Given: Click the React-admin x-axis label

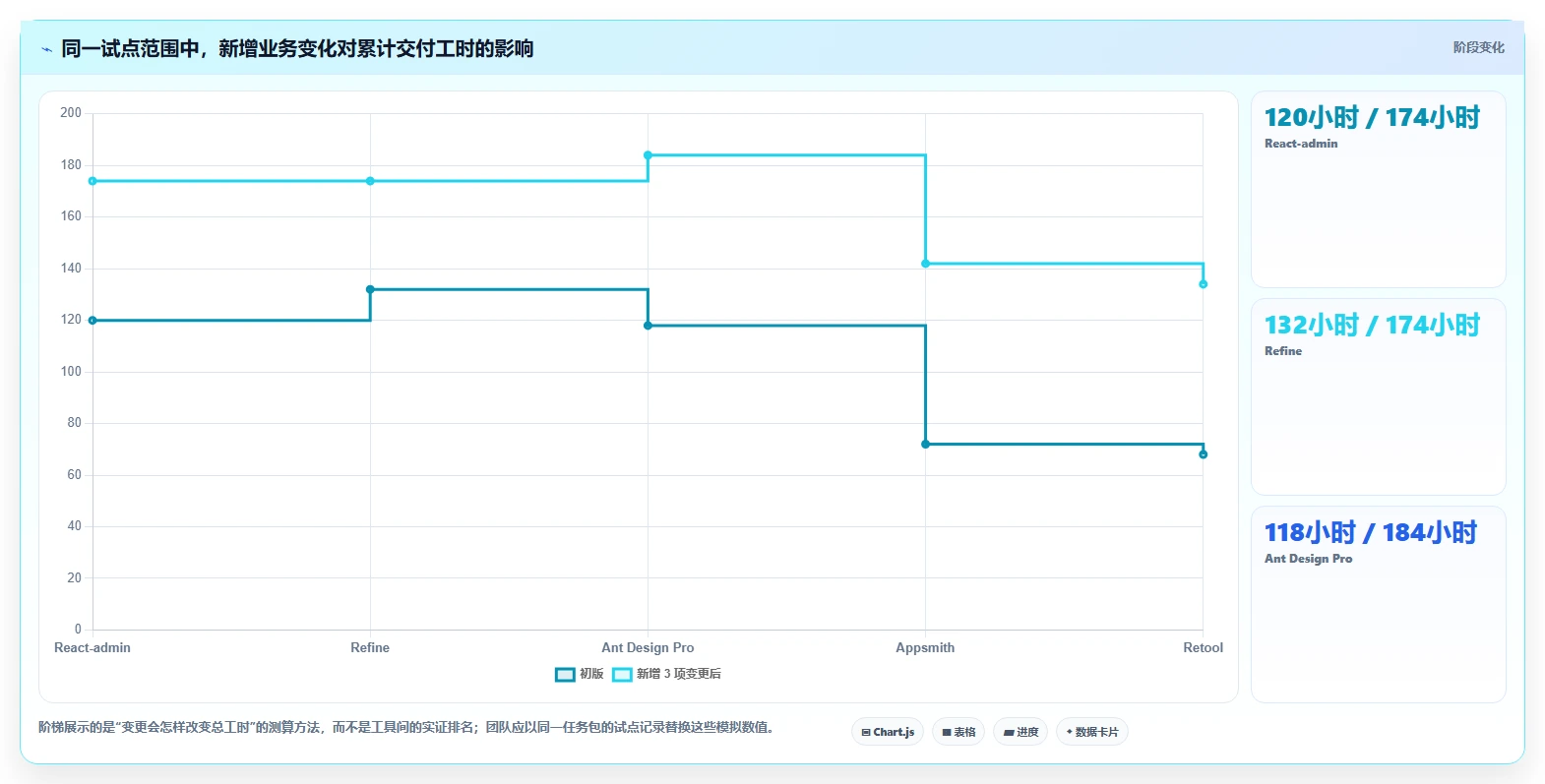Looking at the screenshot, I should click(x=93, y=647).
